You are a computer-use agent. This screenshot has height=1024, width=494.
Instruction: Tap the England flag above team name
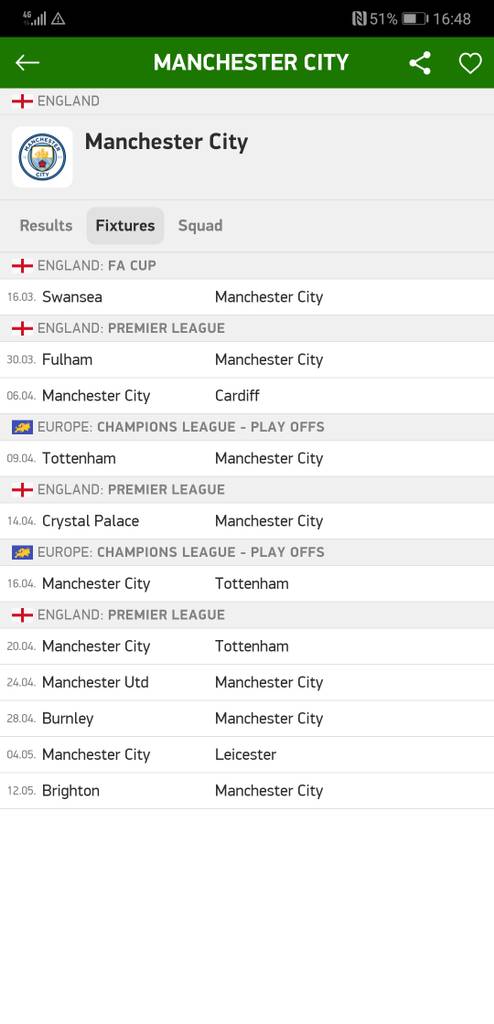(22, 101)
